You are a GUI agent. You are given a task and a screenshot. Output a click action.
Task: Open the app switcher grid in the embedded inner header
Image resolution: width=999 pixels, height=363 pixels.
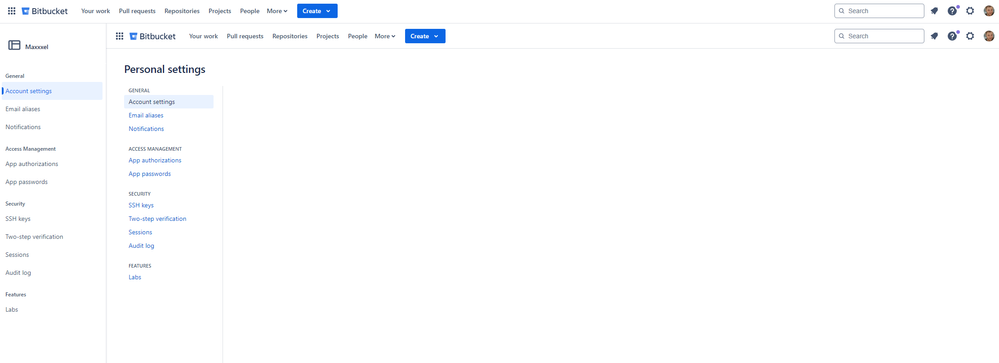point(119,36)
